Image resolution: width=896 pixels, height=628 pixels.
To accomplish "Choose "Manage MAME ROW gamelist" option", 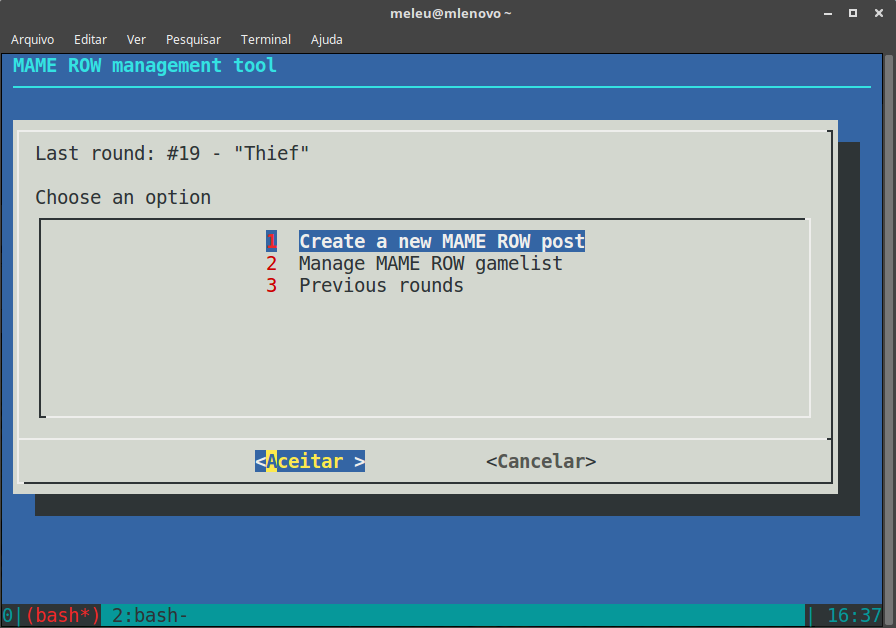I will tap(430, 264).
